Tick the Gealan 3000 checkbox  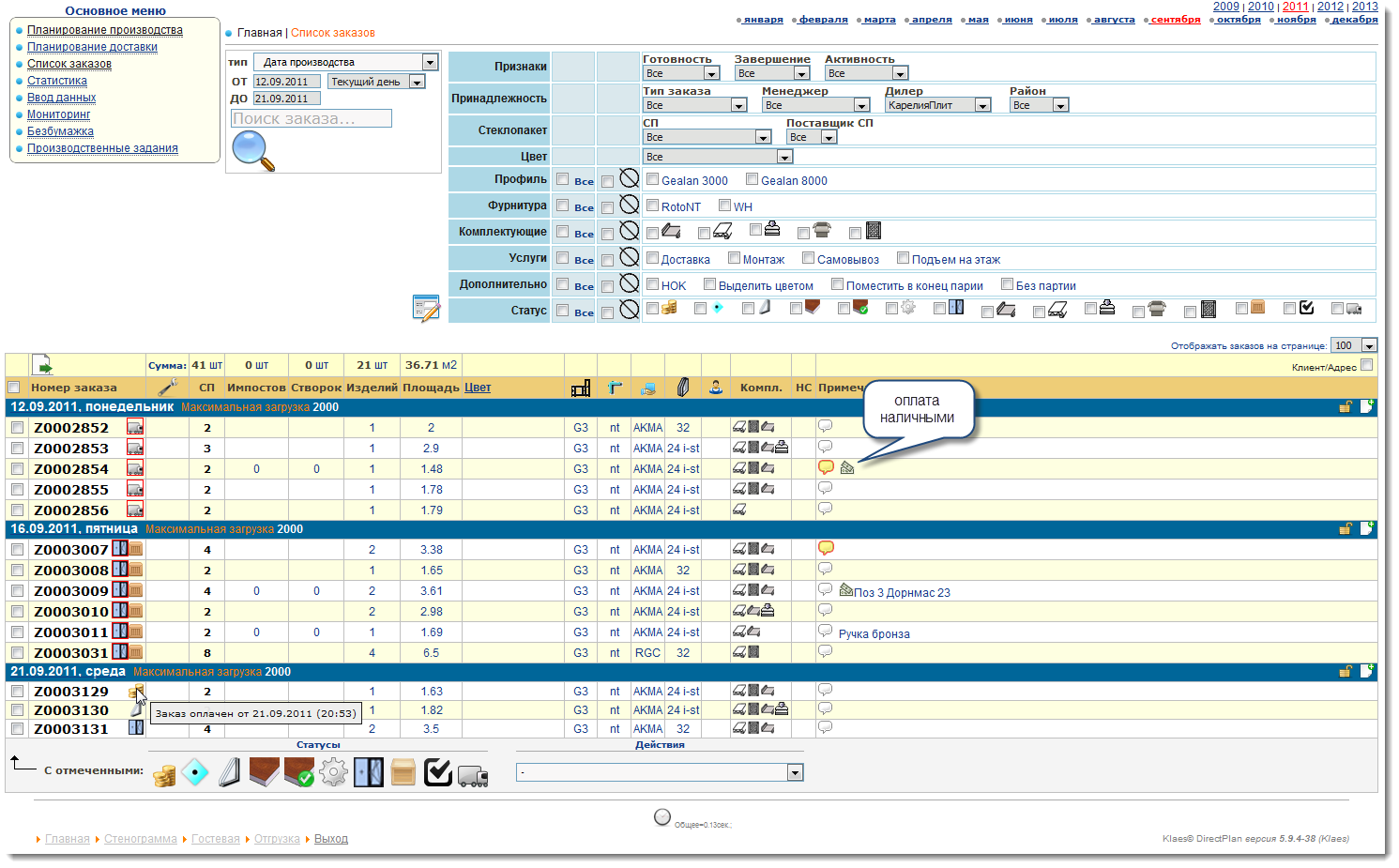coord(653,179)
